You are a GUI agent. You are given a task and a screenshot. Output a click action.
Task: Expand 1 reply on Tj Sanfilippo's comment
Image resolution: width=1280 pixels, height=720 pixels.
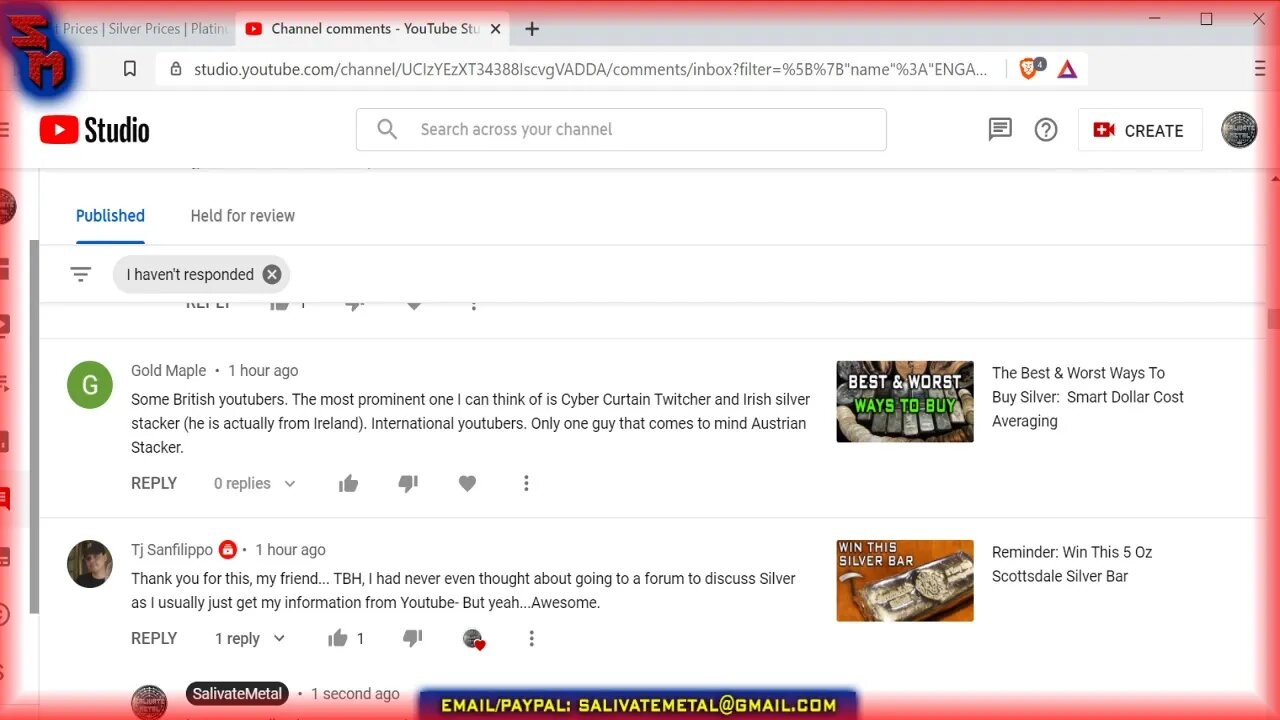click(250, 638)
